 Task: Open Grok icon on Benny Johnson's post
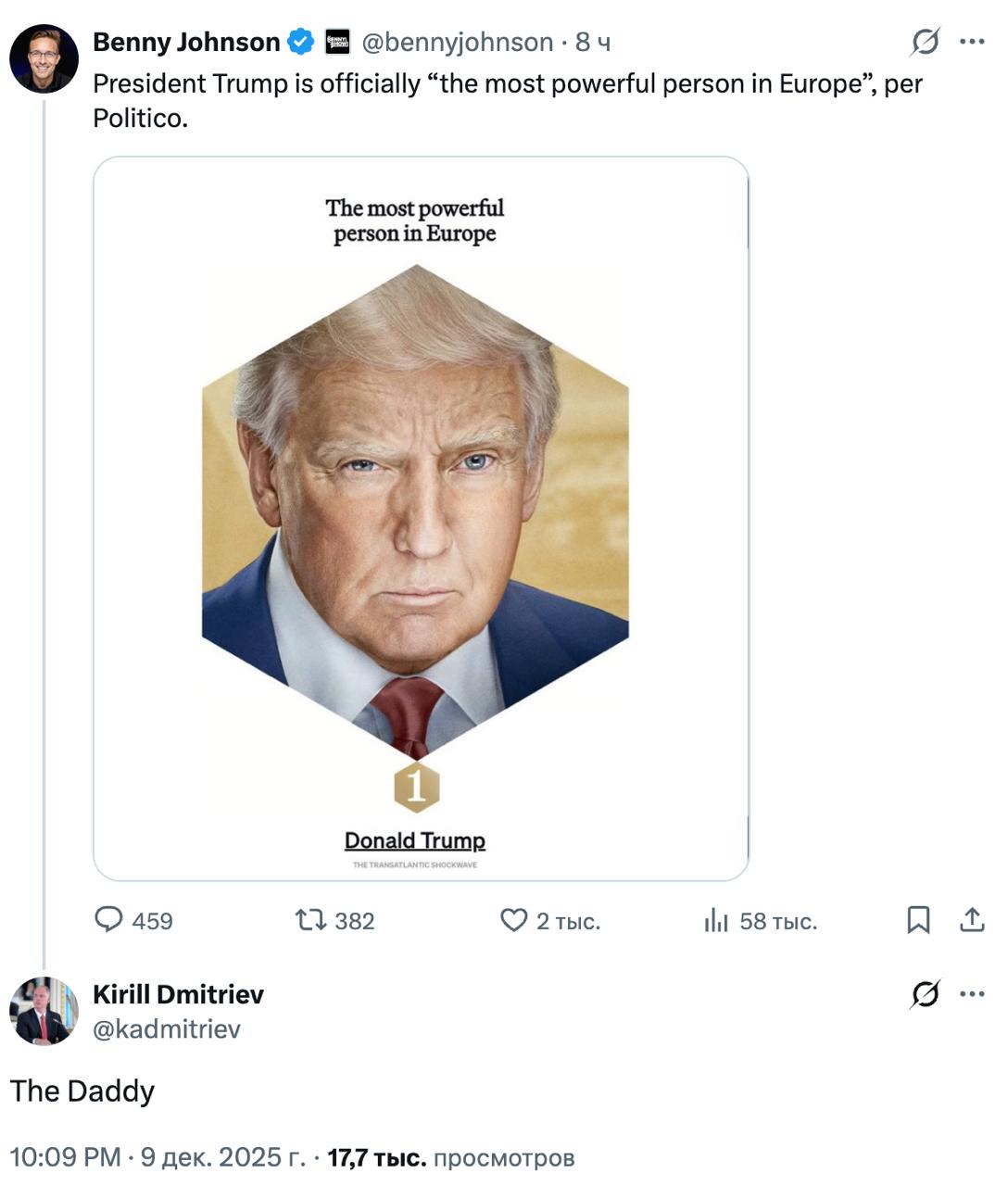point(925,42)
